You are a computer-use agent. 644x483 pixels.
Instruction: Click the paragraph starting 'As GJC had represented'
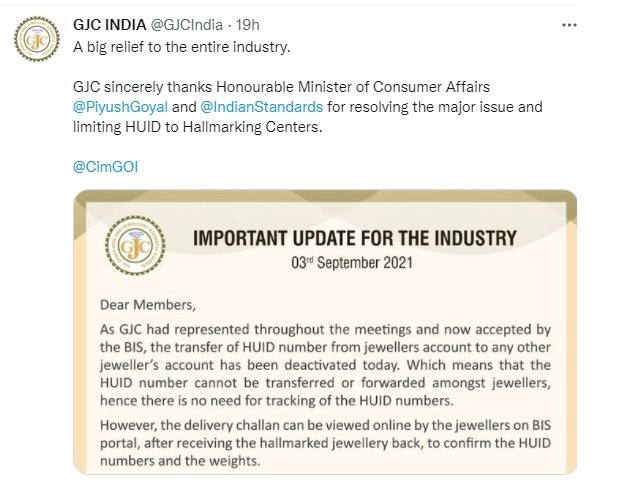tap(325, 365)
